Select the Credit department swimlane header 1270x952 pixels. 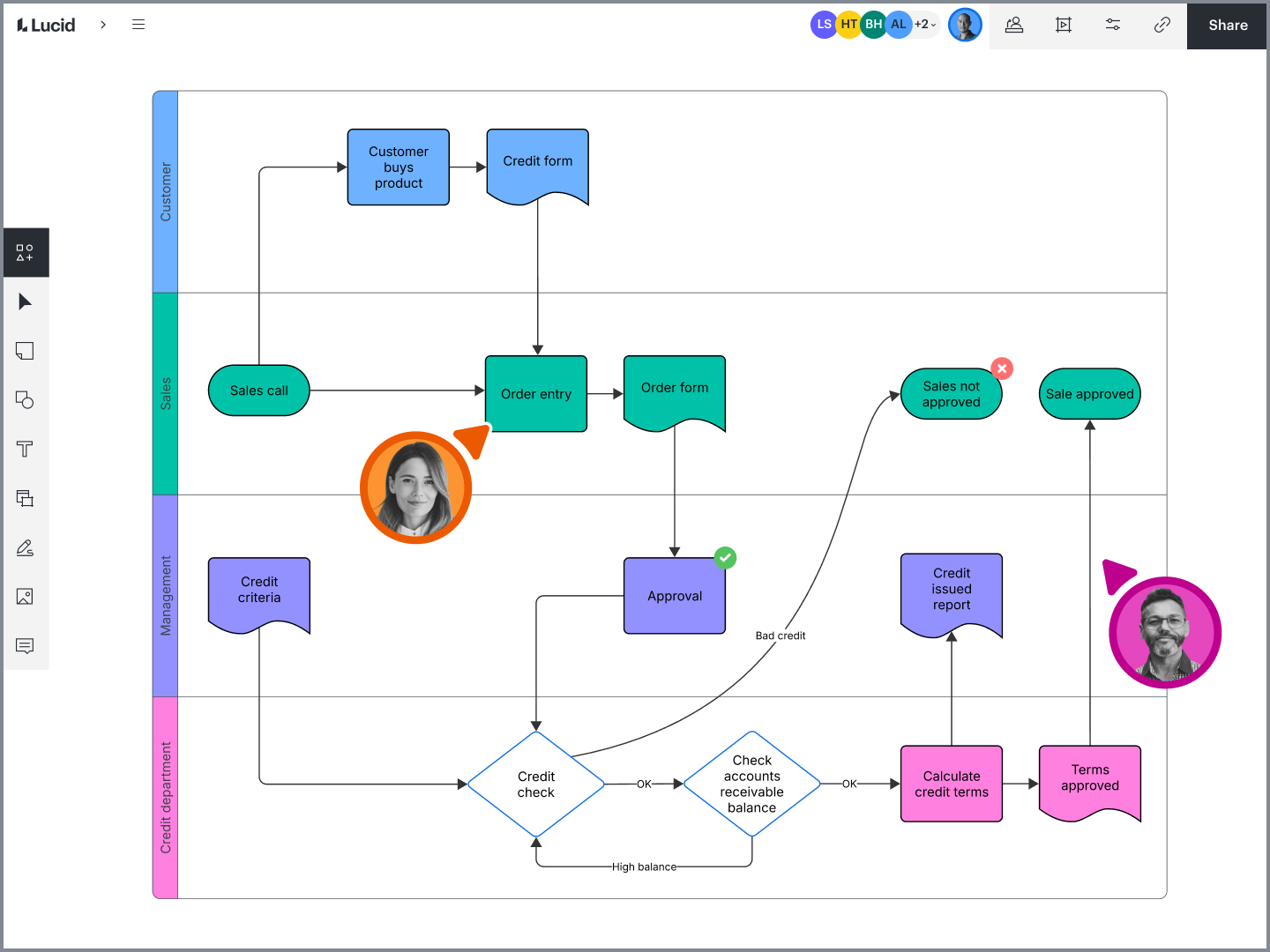click(166, 798)
